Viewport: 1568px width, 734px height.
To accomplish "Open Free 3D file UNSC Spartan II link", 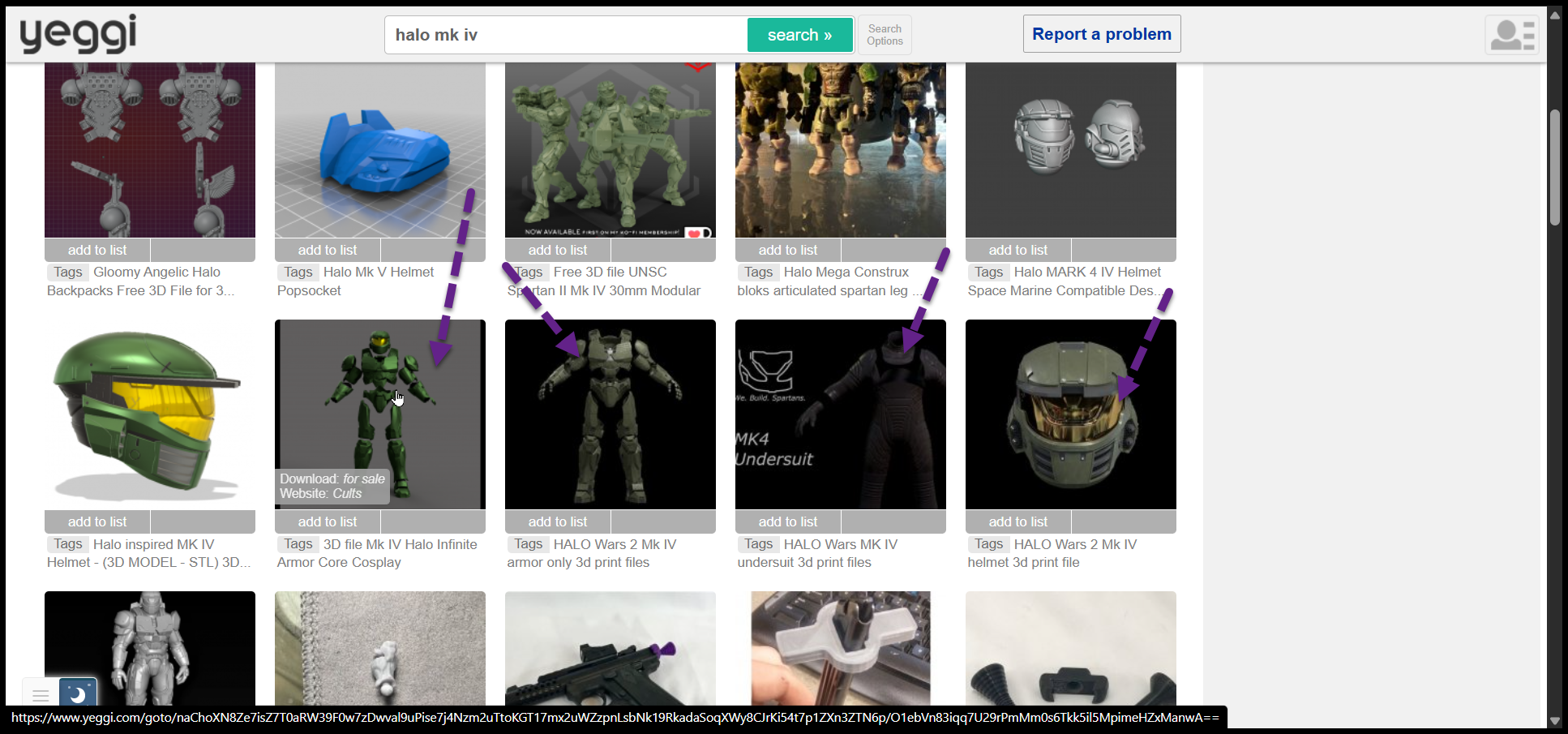I will click(605, 281).
